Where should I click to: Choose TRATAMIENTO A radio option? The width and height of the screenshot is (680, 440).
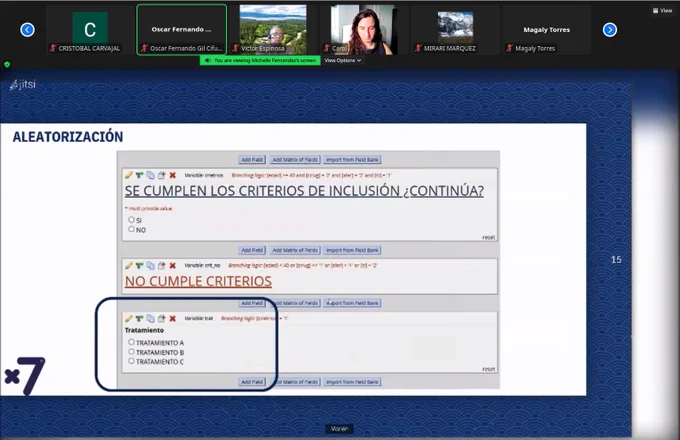131,342
